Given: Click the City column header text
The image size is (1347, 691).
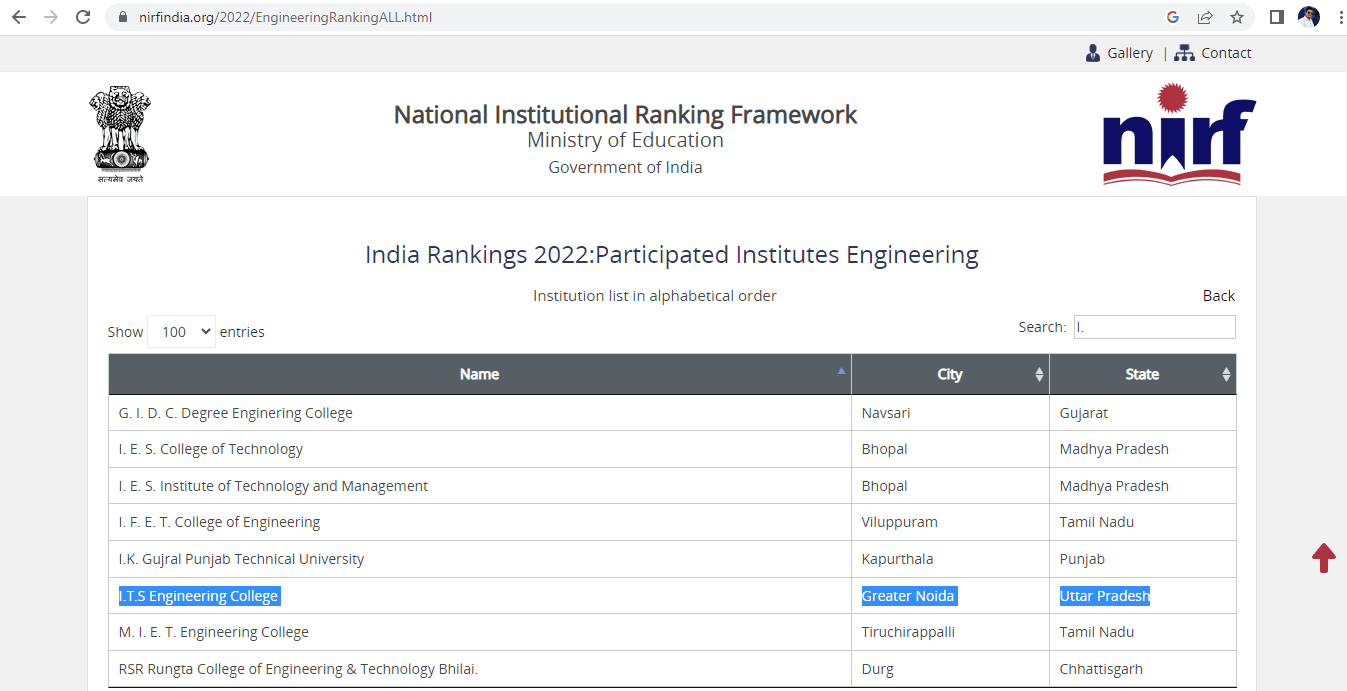Looking at the screenshot, I should tap(950, 374).
